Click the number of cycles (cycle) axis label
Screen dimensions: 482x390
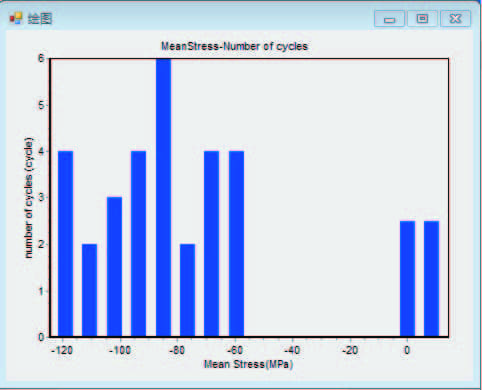(29, 198)
